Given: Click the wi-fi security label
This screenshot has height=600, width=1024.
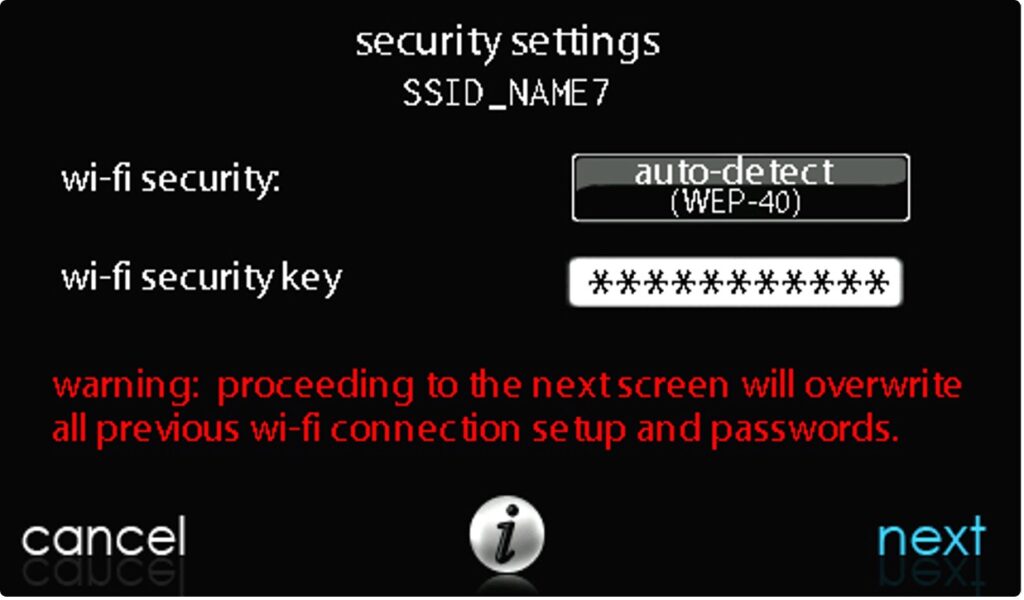Looking at the screenshot, I should (x=171, y=180).
